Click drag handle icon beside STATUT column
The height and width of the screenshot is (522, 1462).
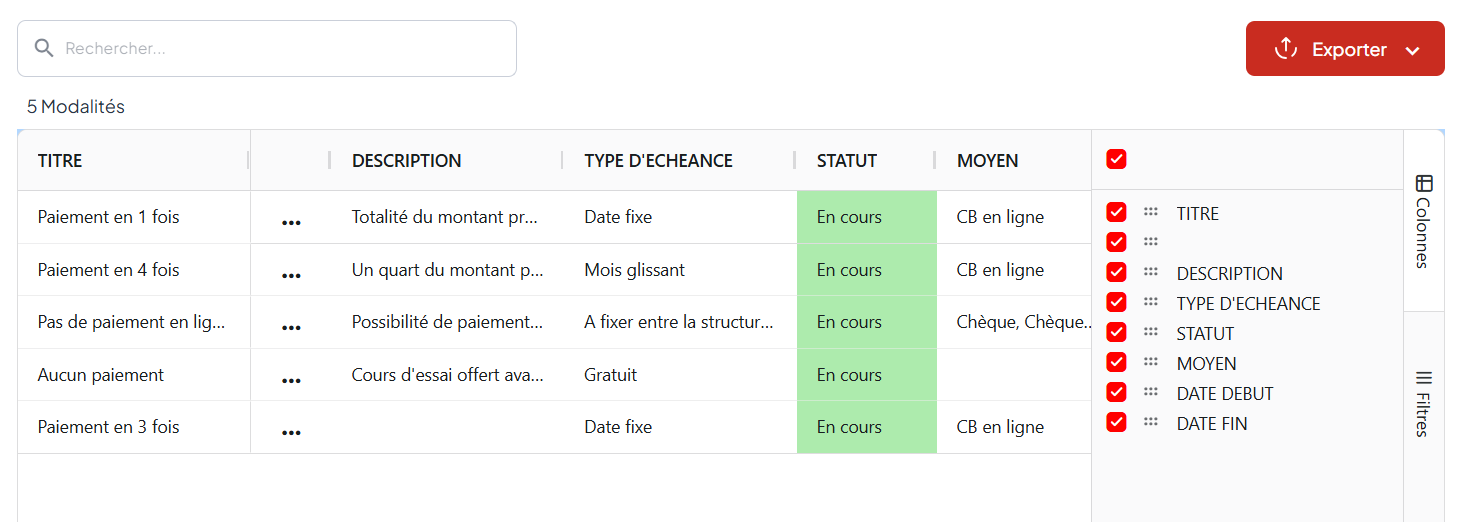tap(1151, 332)
